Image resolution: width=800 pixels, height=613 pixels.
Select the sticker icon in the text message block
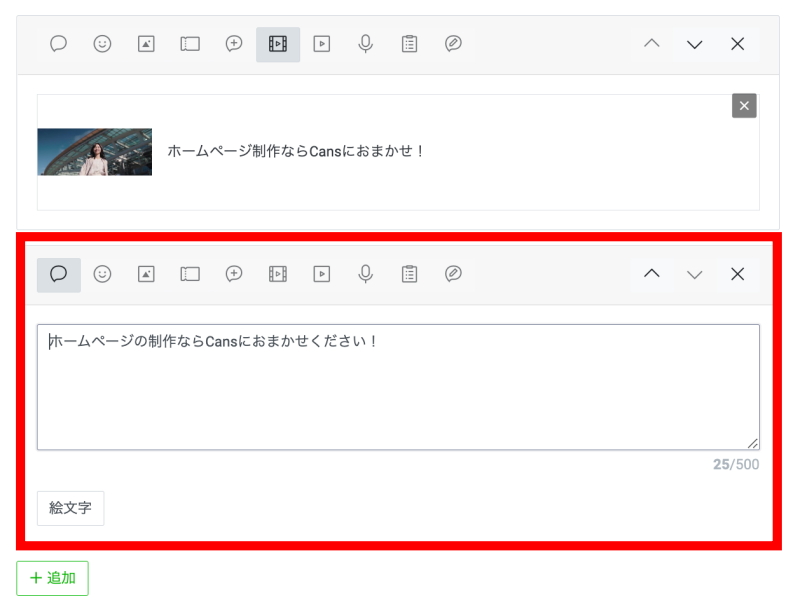[x=102, y=274]
